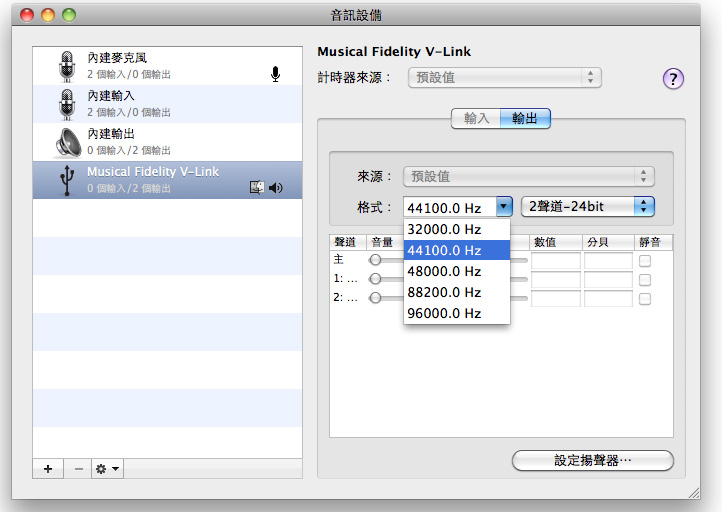Select 內建輸入 in the device list
The image size is (722, 512).
[x=167, y=104]
